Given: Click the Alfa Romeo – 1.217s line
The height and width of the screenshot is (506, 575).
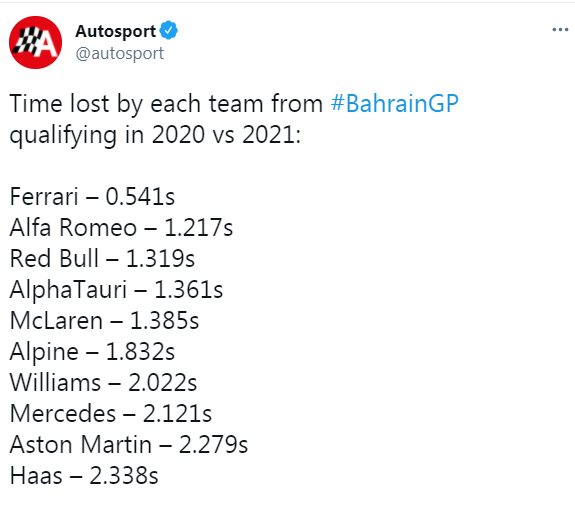Looking at the screenshot, I should click(x=121, y=227).
